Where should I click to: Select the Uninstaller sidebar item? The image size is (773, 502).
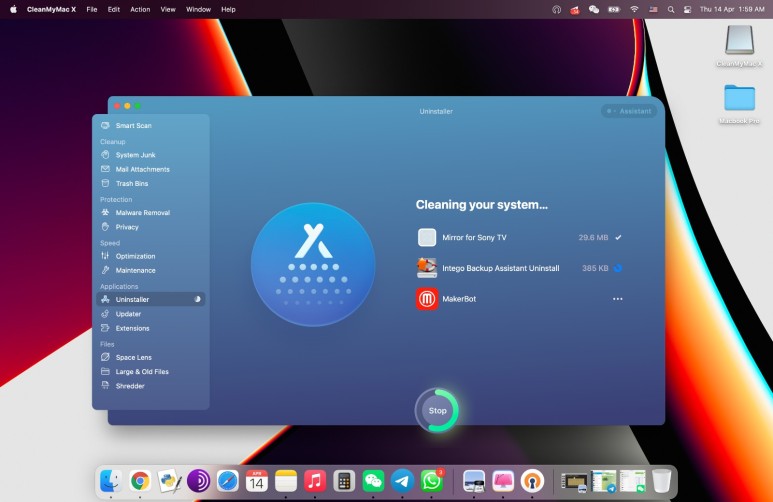151,299
